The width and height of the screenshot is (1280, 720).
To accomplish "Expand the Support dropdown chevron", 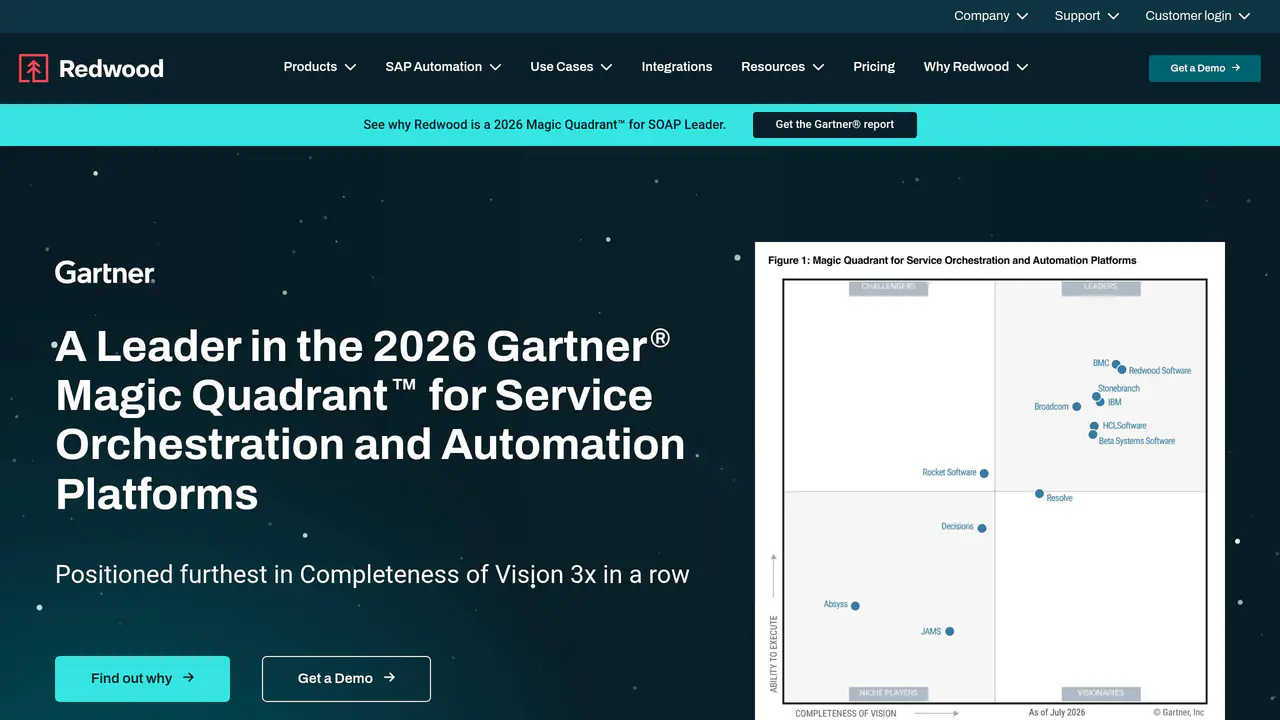I will pyautogui.click(x=1113, y=16).
